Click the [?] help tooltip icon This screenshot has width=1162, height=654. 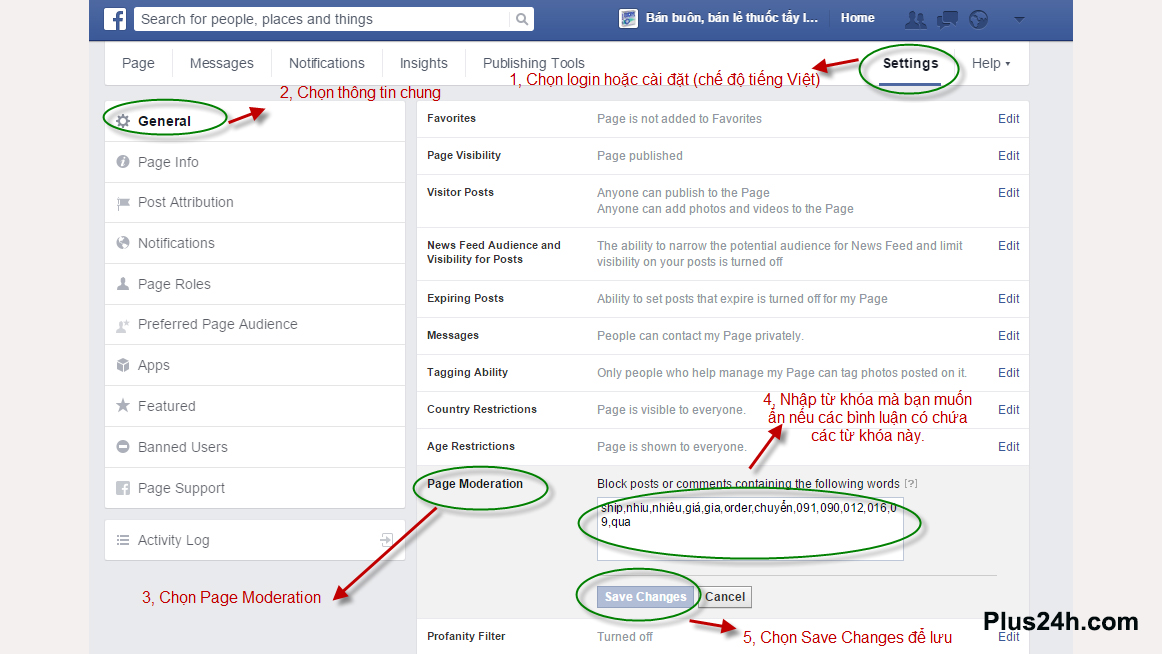[911, 484]
